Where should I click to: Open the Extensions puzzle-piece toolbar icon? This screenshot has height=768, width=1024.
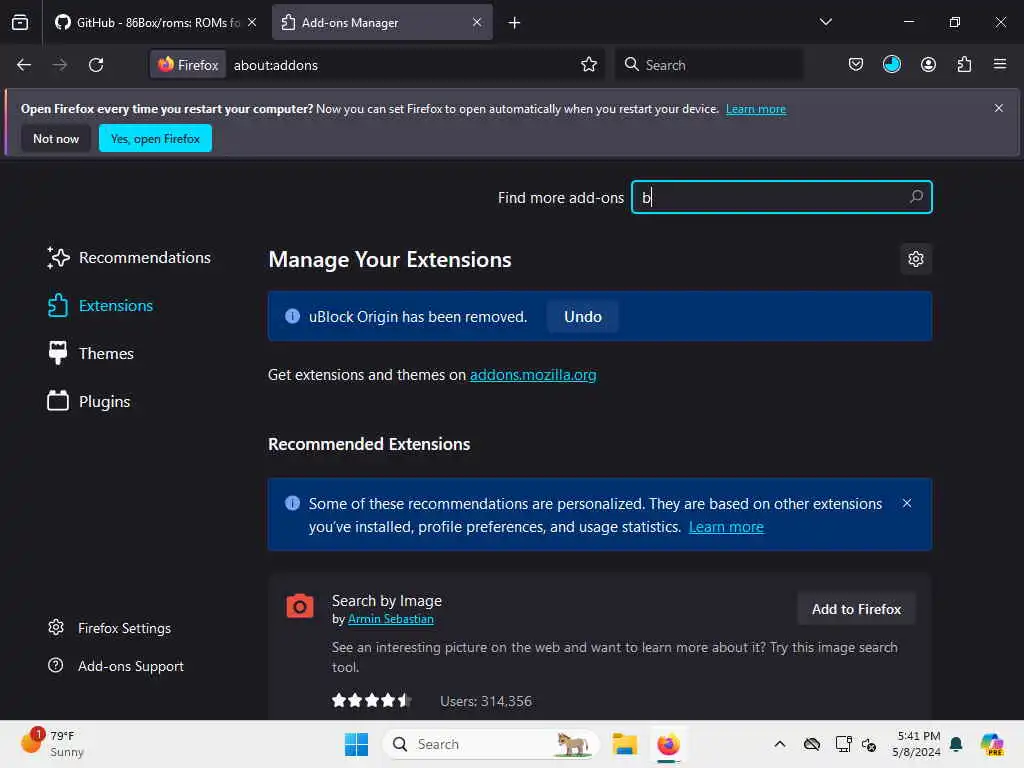pyautogui.click(x=964, y=65)
